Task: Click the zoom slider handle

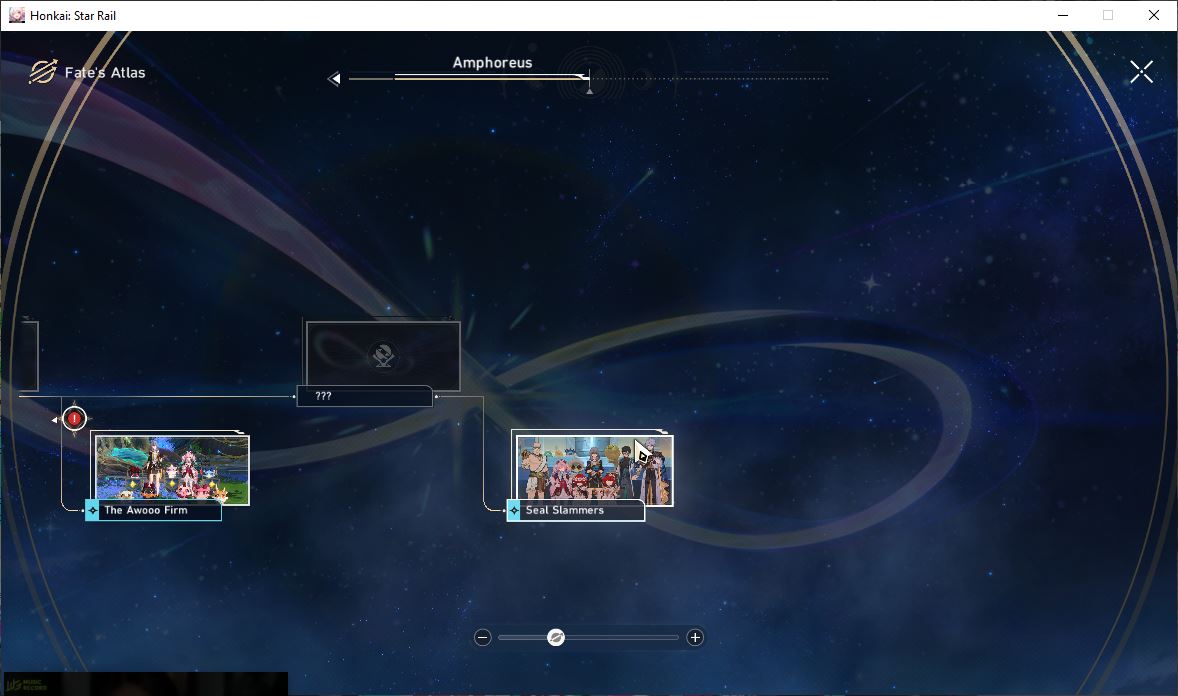Action: click(556, 637)
